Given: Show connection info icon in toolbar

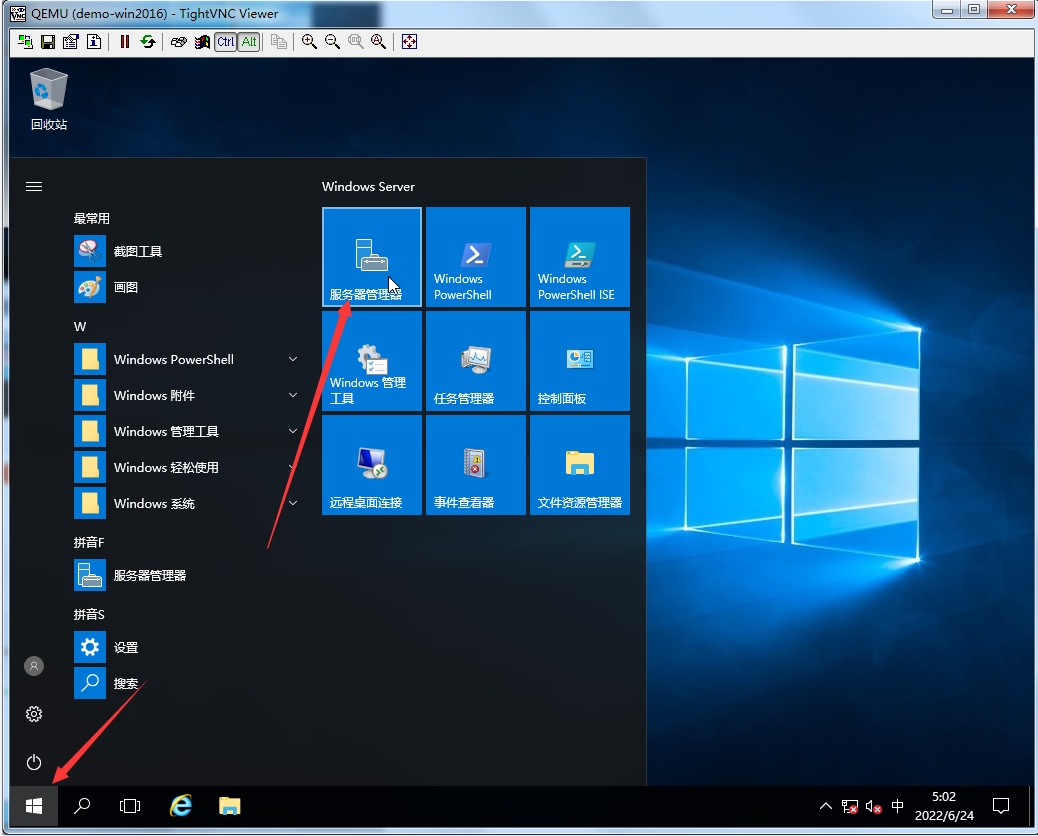Looking at the screenshot, I should click(x=94, y=42).
